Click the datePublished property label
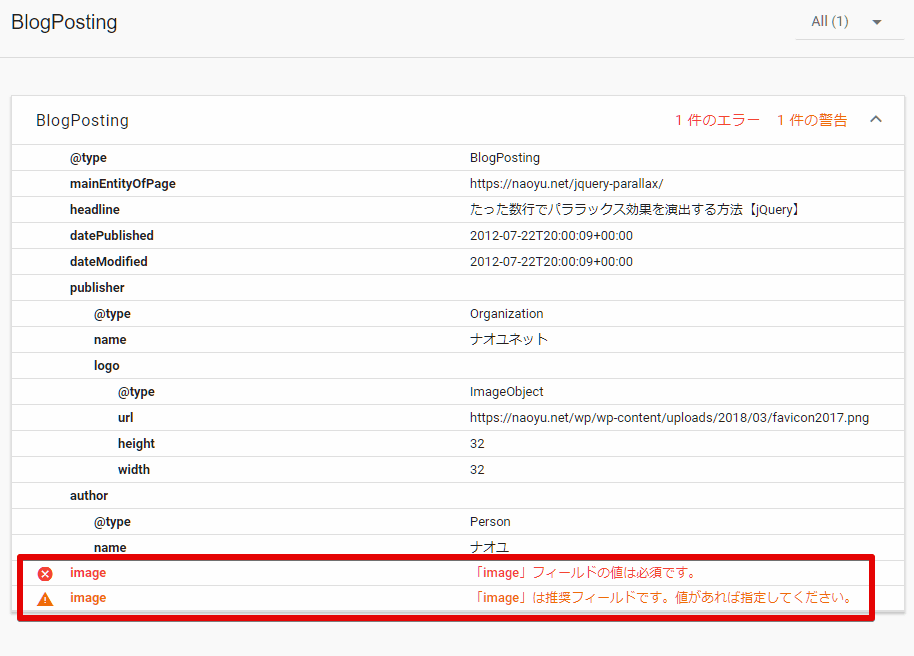 (112, 236)
